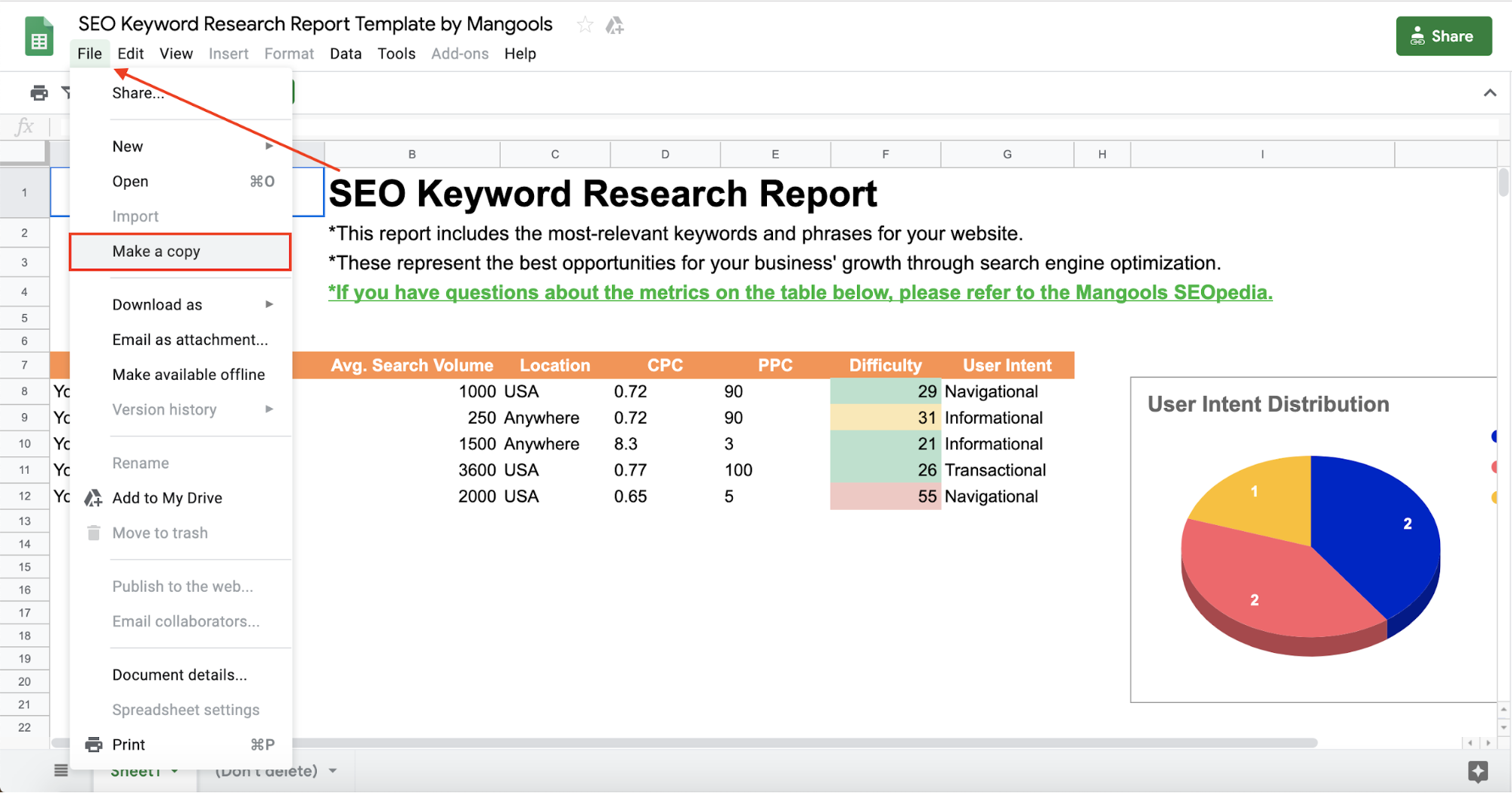Click the SEO Keyword Research Report heading cell
The width and height of the screenshot is (1512, 793).
pyautogui.click(x=603, y=193)
